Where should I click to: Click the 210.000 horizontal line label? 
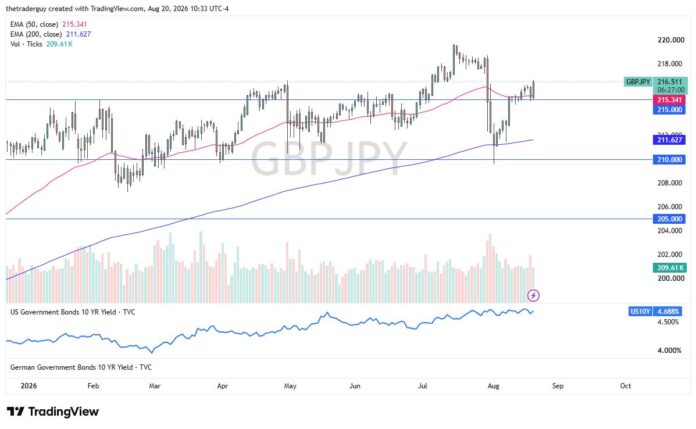(669, 160)
